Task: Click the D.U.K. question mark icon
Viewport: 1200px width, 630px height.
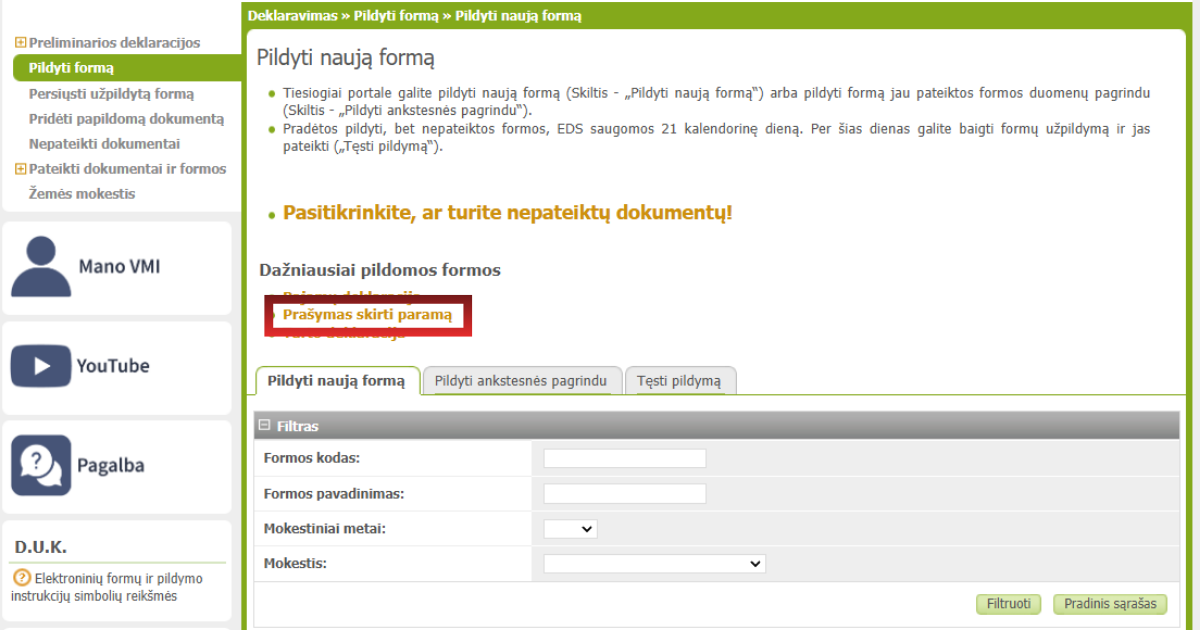Action: pyautogui.click(x=21, y=578)
